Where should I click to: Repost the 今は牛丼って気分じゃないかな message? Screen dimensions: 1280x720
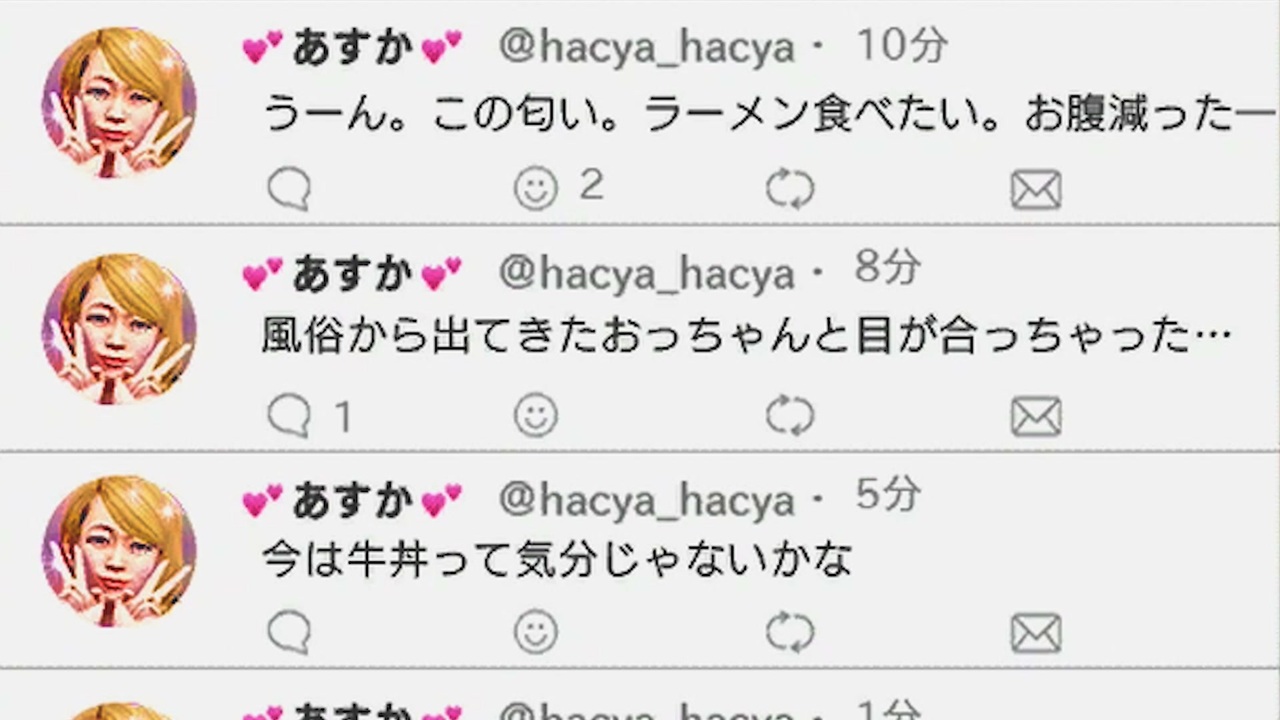tap(790, 632)
